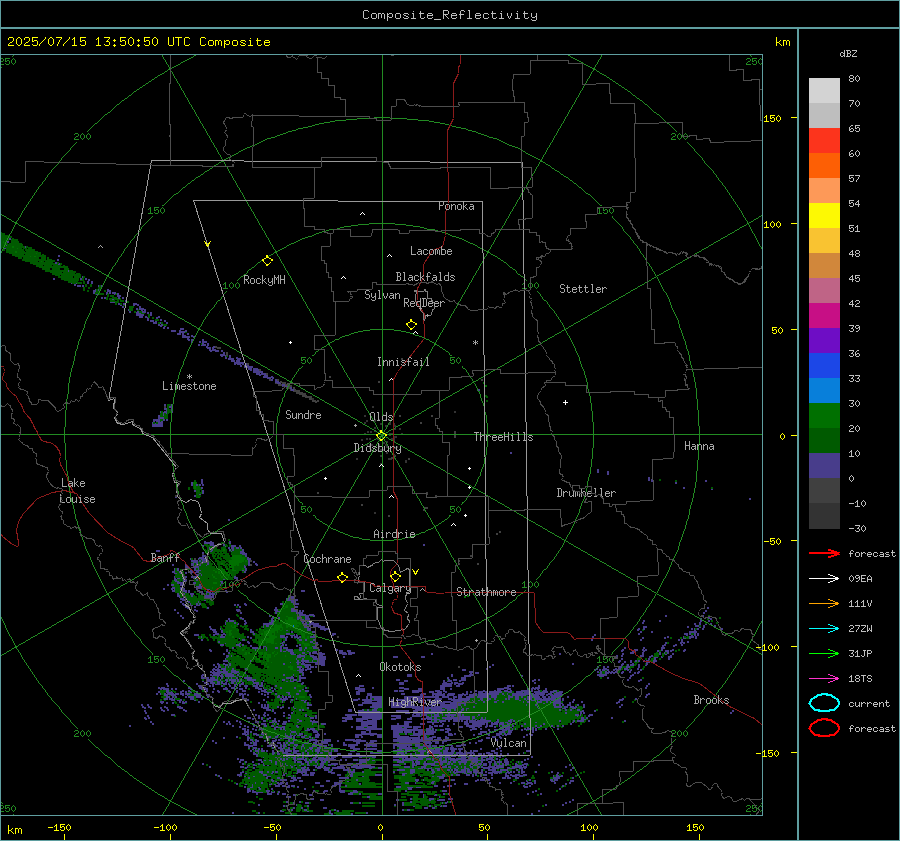The width and height of the screenshot is (900, 841).
Task: Click the Sundre city label
Action: click(x=303, y=415)
